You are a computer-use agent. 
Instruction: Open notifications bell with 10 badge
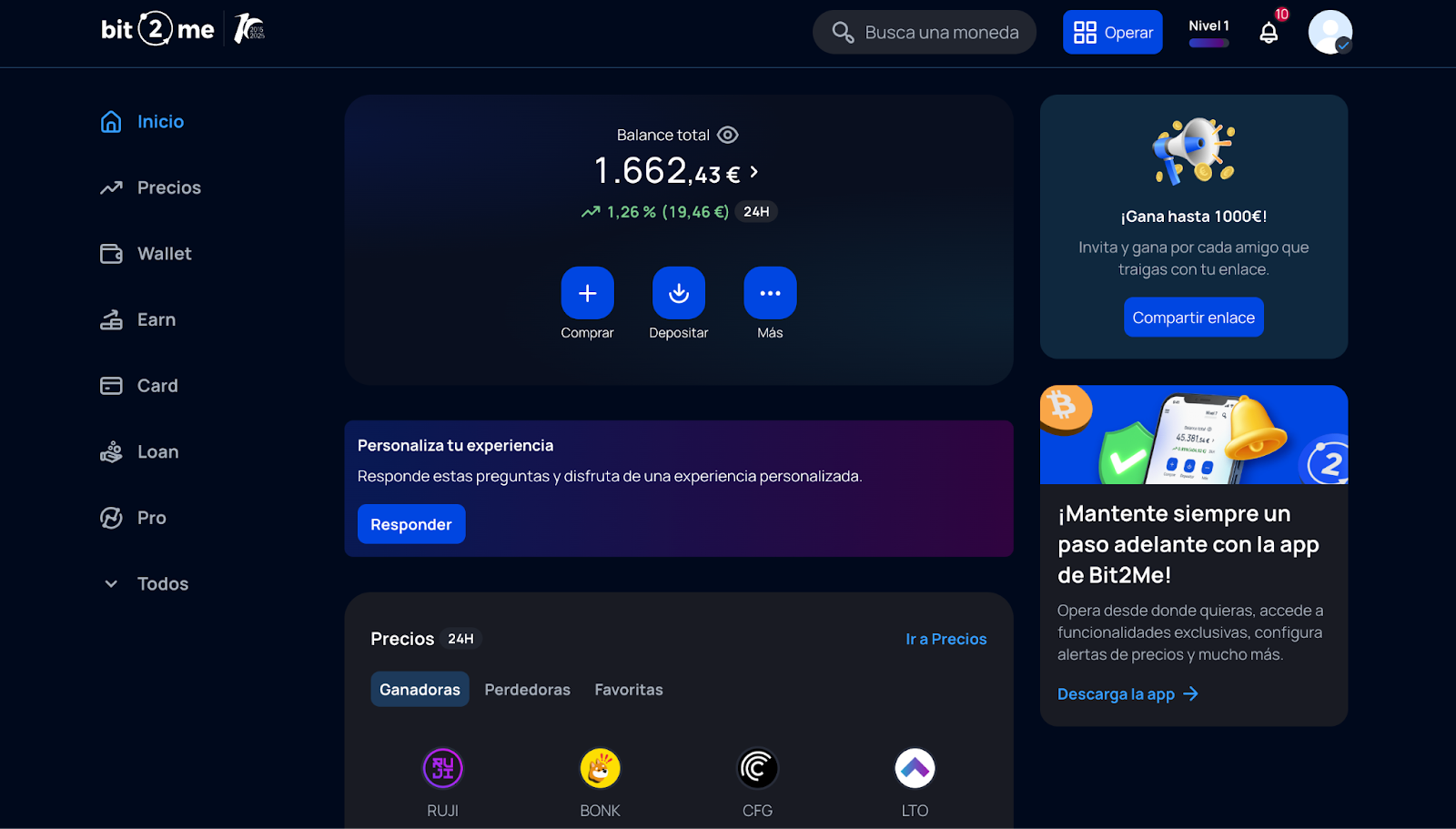1269,32
